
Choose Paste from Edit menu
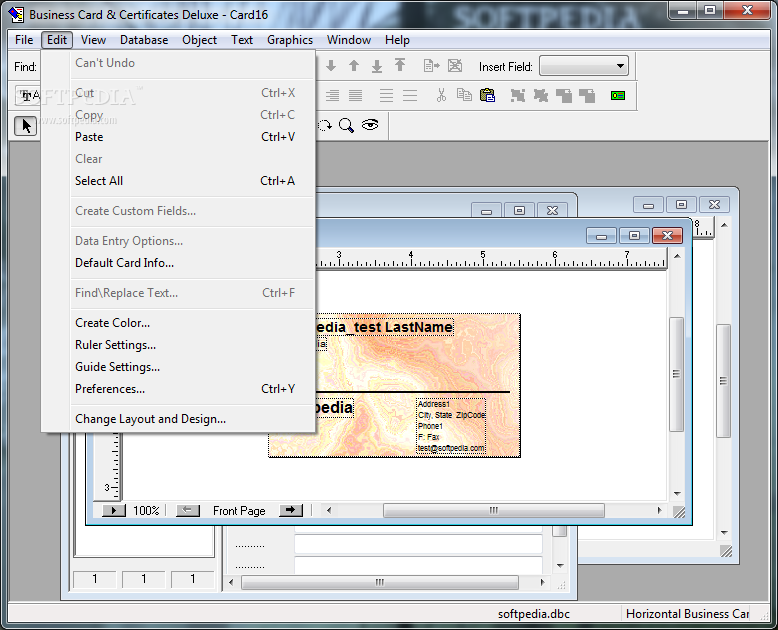point(185,137)
